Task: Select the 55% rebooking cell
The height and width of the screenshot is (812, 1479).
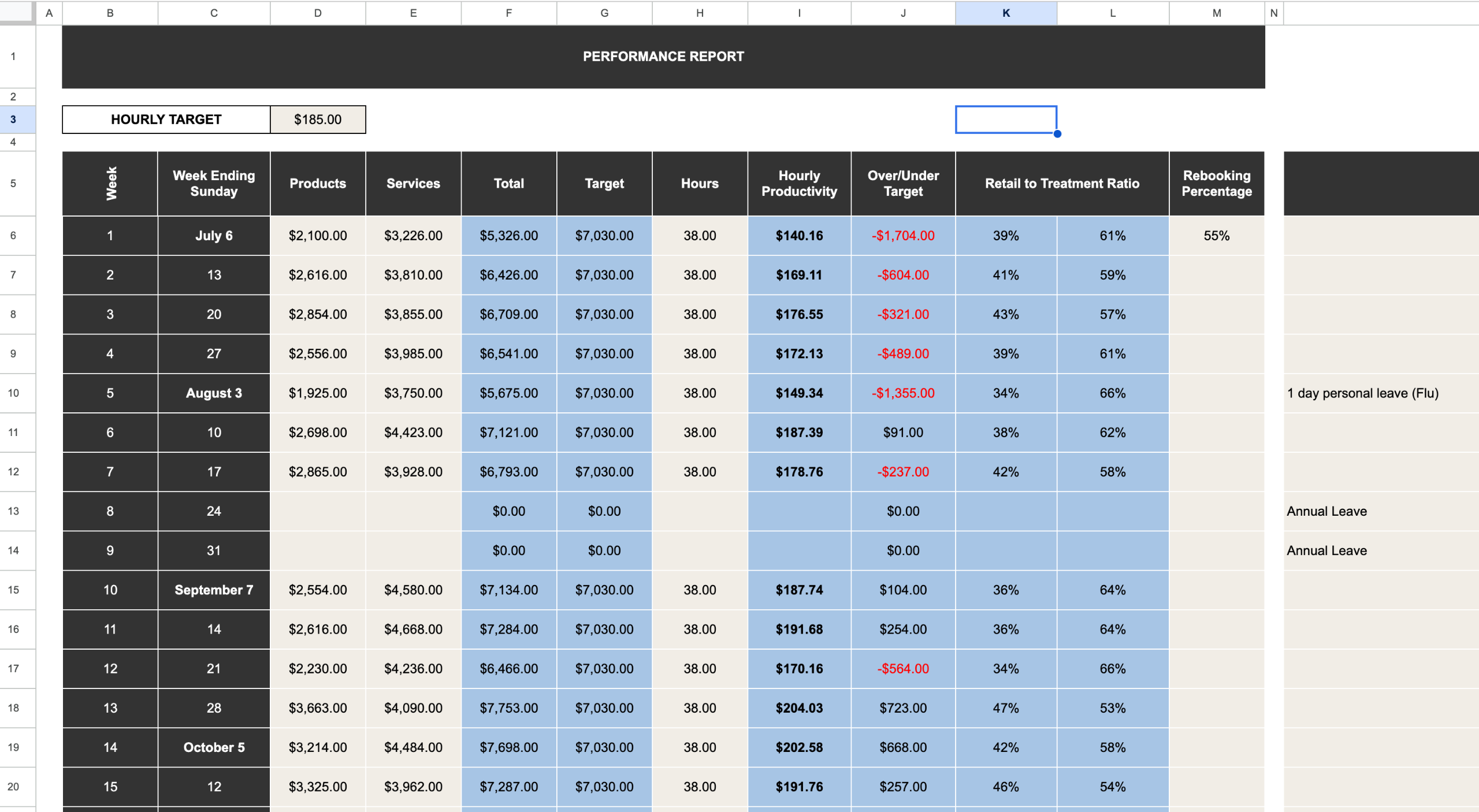Action: click(x=1217, y=236)
